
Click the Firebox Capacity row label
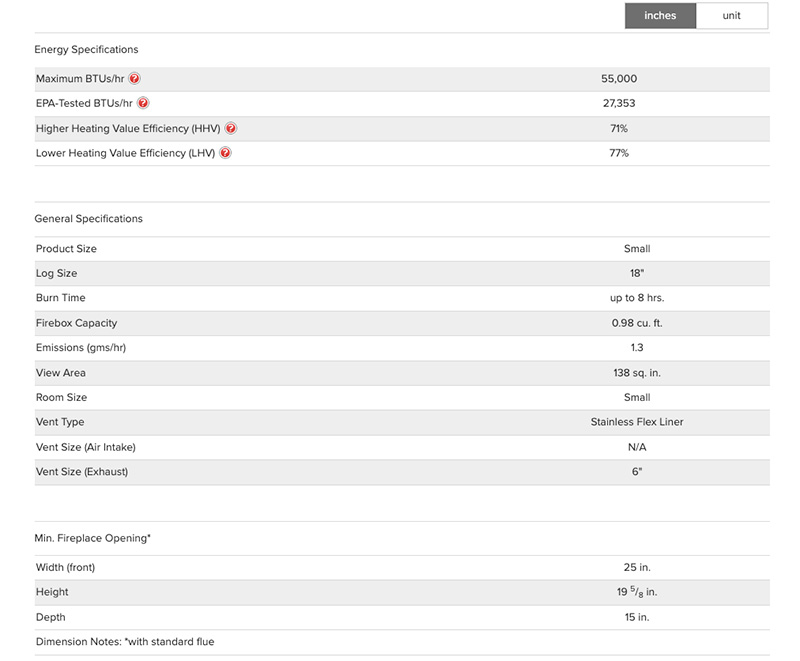pos(76,323)
